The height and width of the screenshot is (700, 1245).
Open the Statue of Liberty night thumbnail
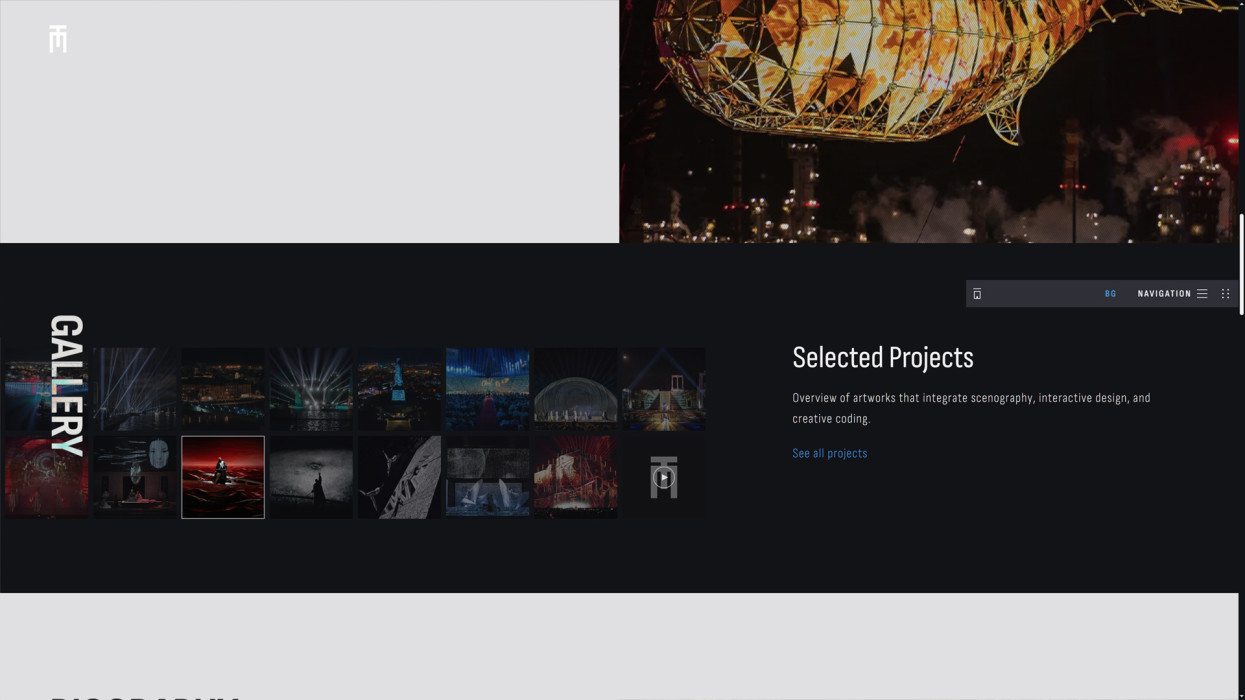coord(399,389)
